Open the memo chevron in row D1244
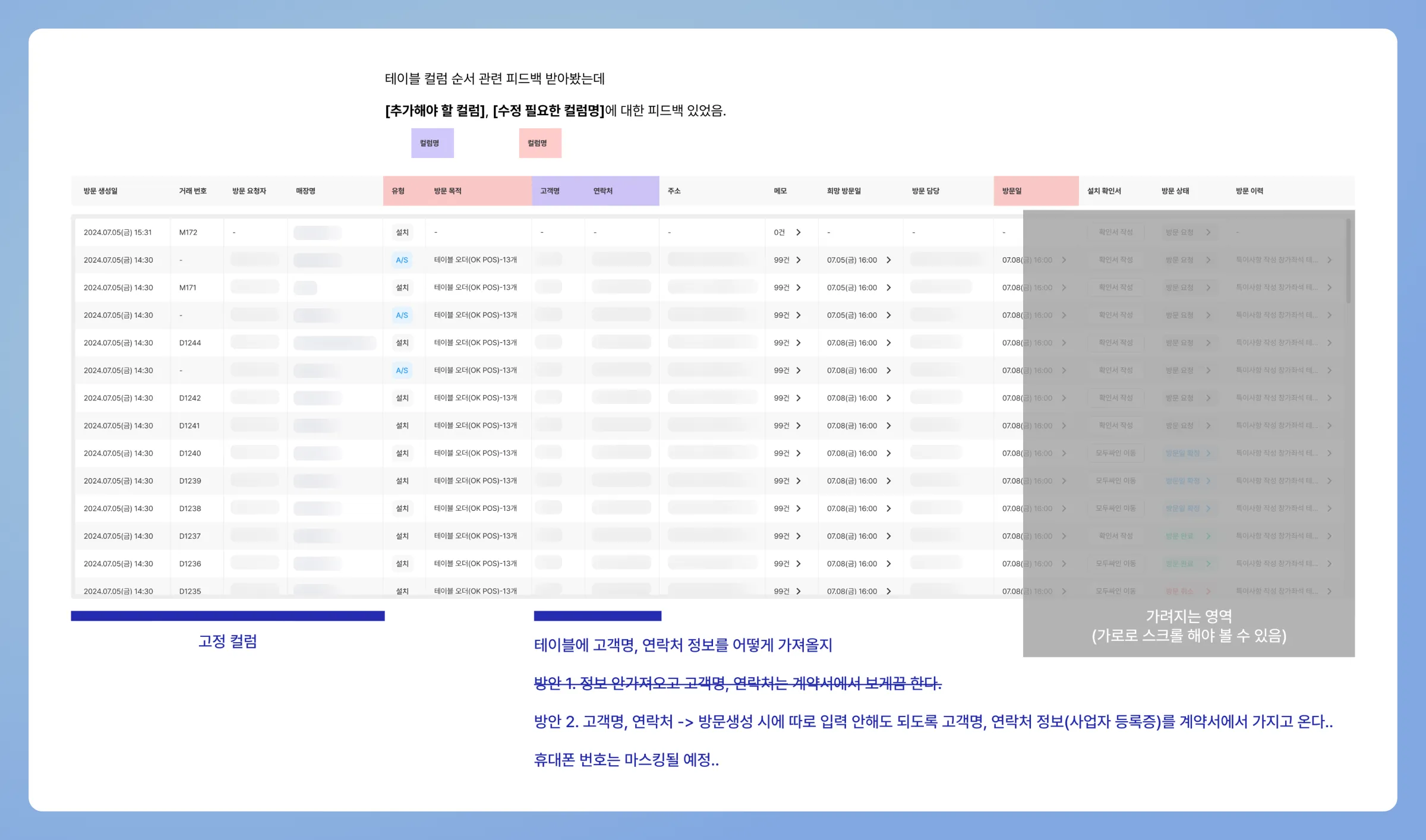1426x840 pixels. 798,343
